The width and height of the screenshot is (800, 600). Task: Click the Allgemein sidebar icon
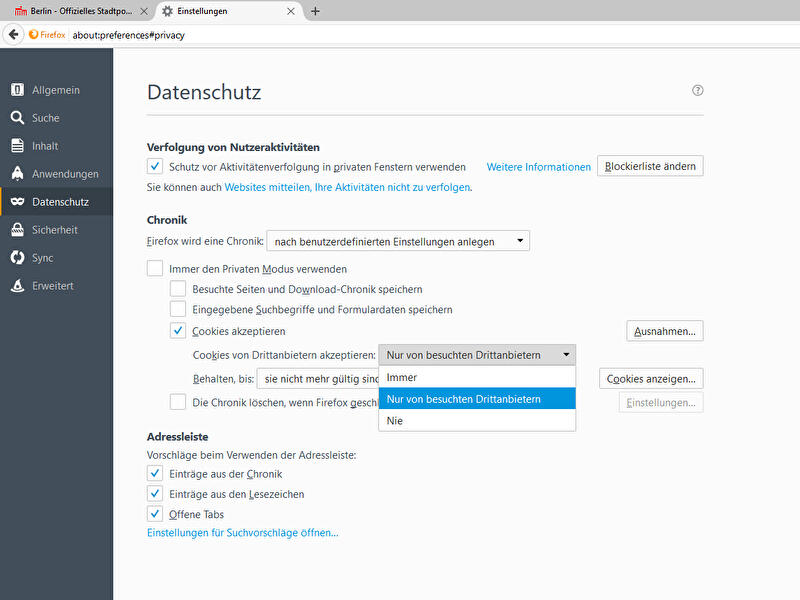pos(17,90)
